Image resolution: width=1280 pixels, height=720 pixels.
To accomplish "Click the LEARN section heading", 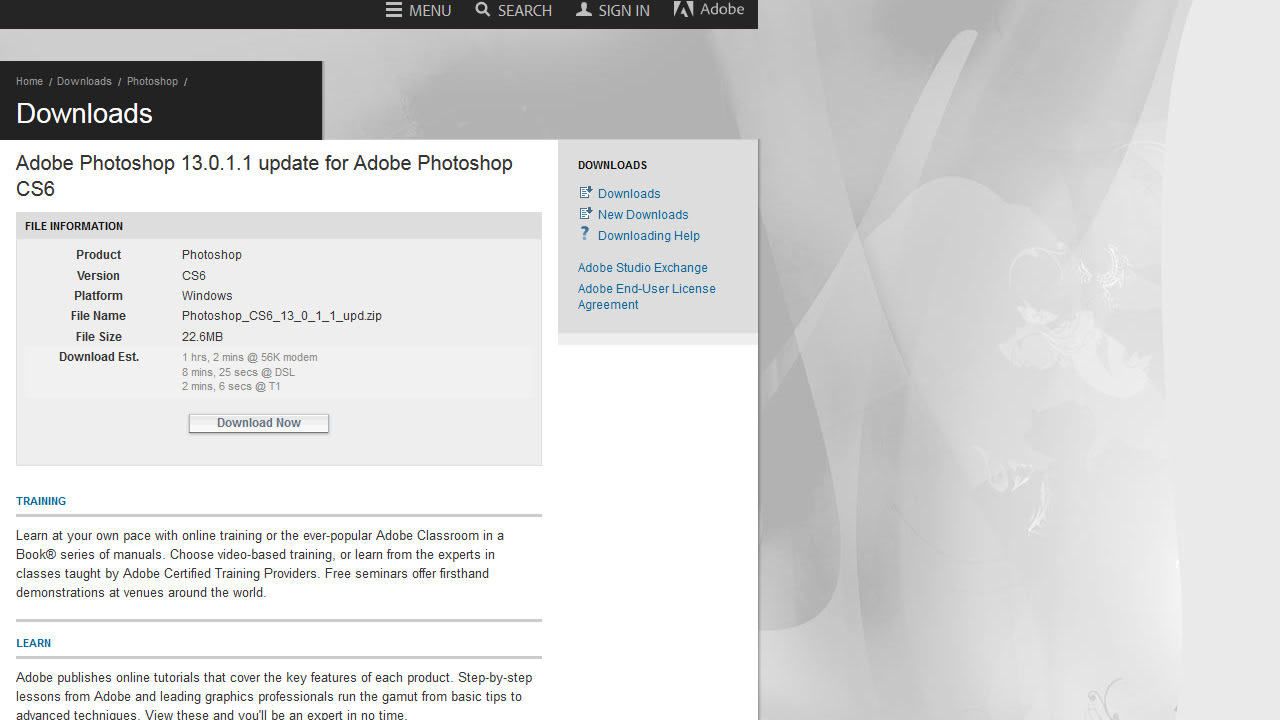I will (x=33, y=643).
